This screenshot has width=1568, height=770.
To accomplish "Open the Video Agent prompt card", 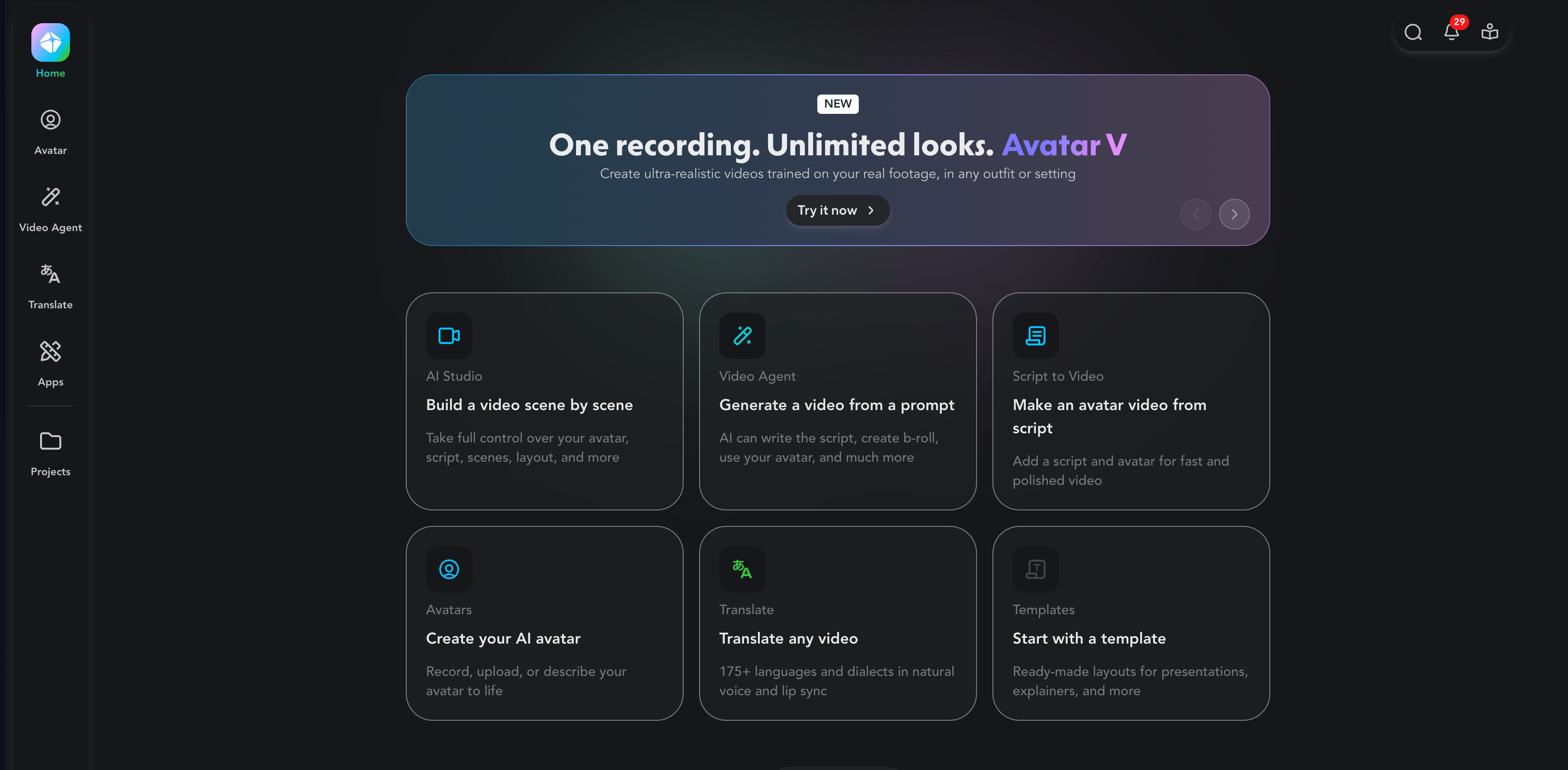I will [x=838, y=401].
